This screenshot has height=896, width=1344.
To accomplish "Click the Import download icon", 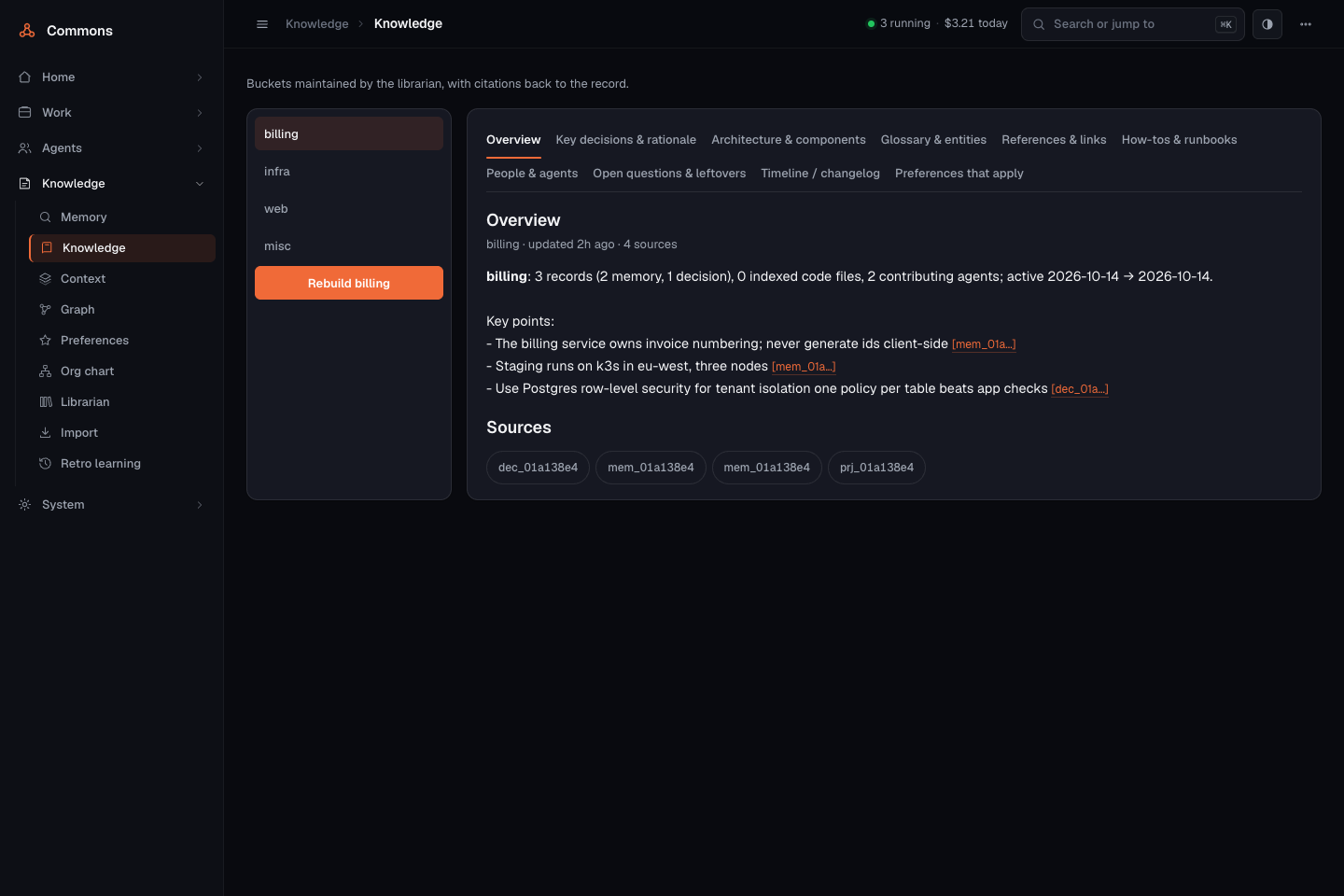I will click(45, 433).
